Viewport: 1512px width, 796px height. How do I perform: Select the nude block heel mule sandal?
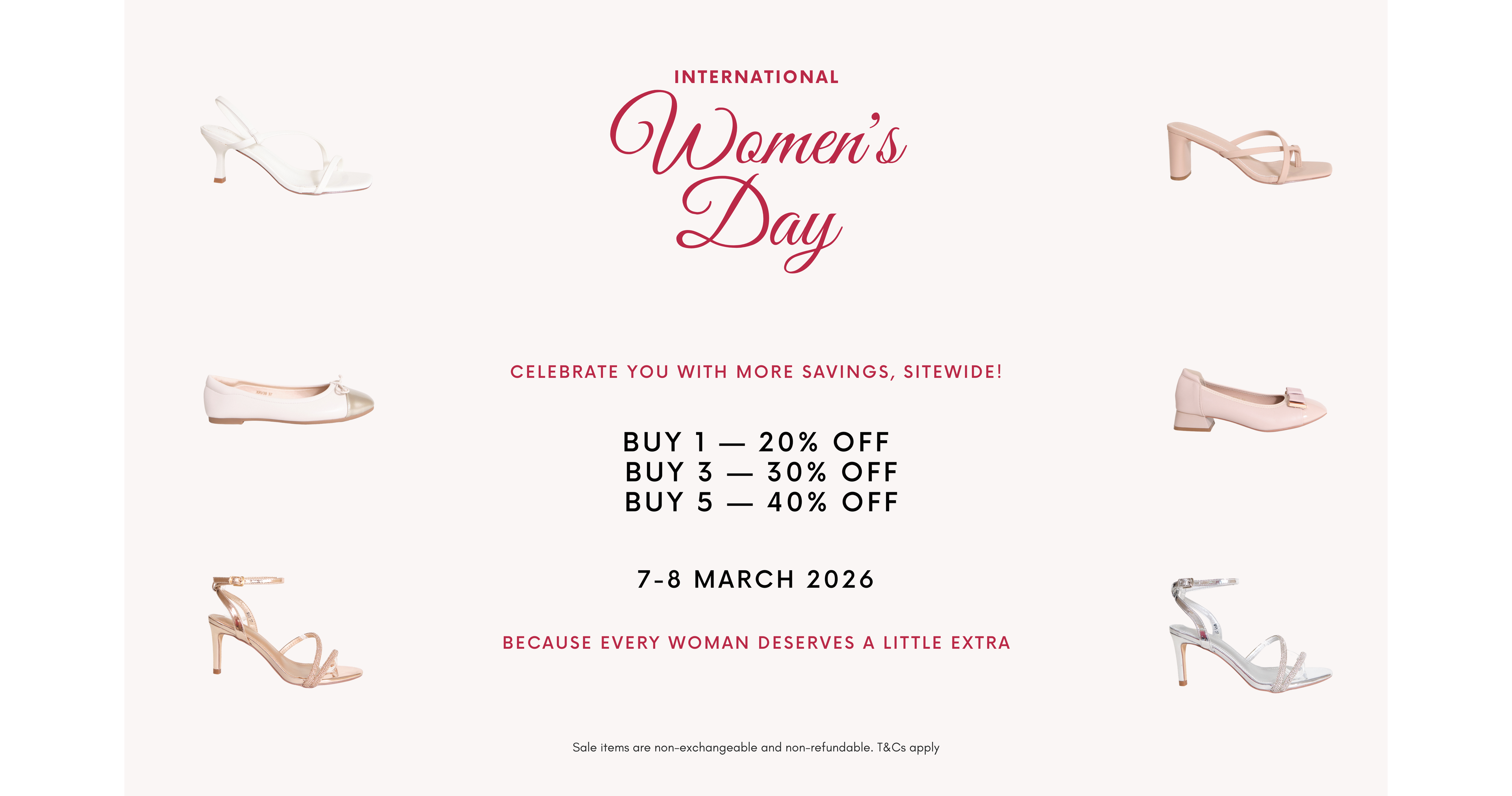pos(1248,154)
